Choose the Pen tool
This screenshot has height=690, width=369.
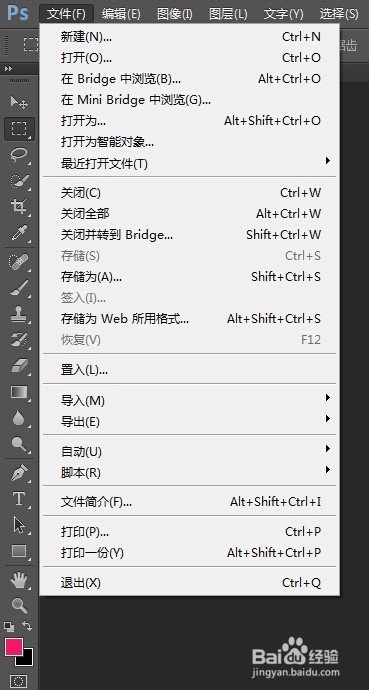(19, 473)
